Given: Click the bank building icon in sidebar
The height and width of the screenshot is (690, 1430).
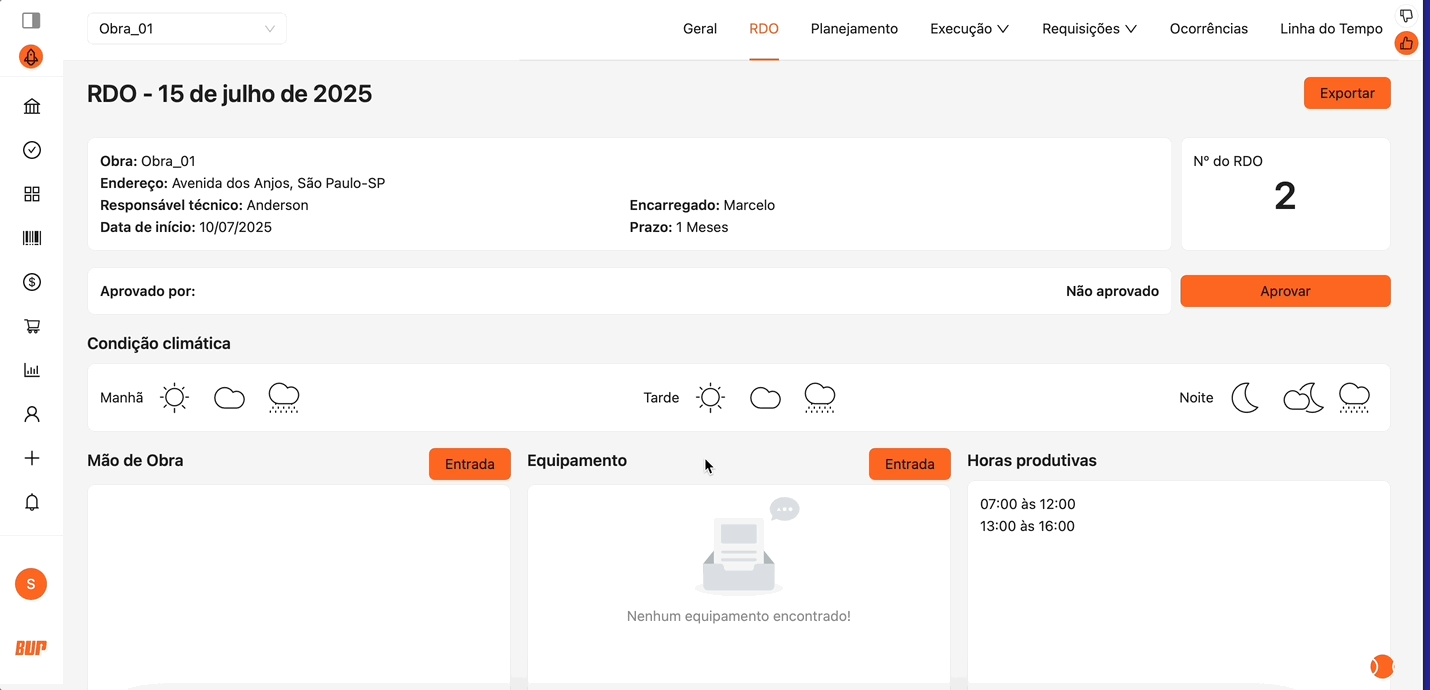Looking at the screenshot, I should tap(32, 107).
